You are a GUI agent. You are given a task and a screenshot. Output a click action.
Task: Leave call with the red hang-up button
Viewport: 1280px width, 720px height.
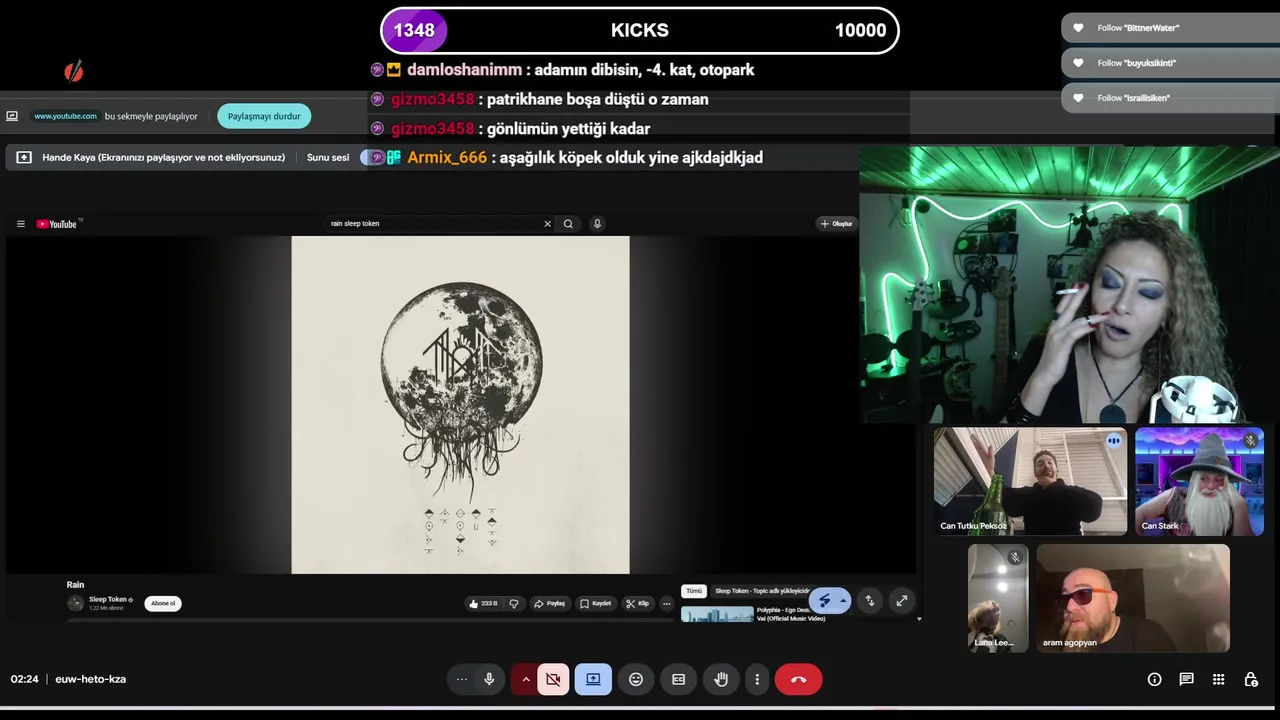[x=798, y=679]
